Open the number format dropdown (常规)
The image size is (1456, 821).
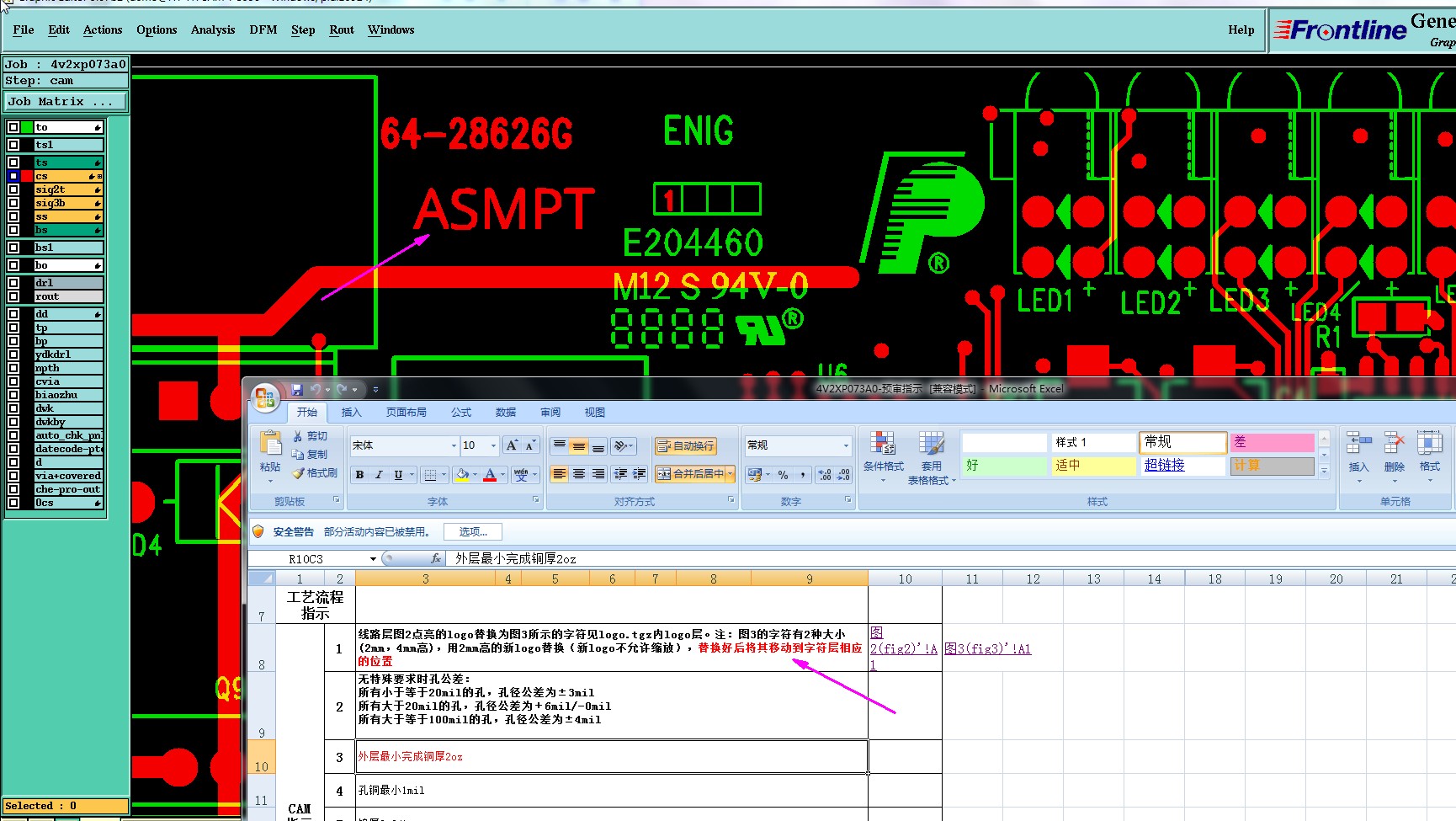[x=846, y=445]
